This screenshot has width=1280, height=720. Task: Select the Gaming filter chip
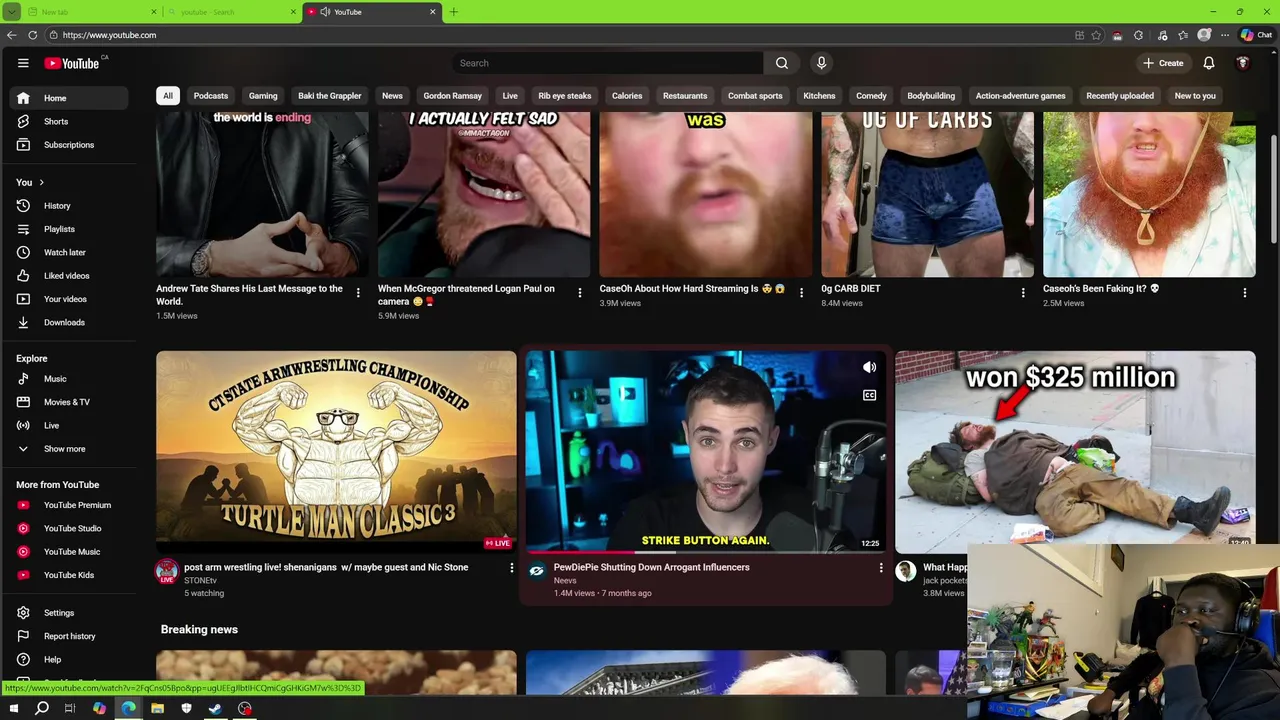click(x=263, y=96)
